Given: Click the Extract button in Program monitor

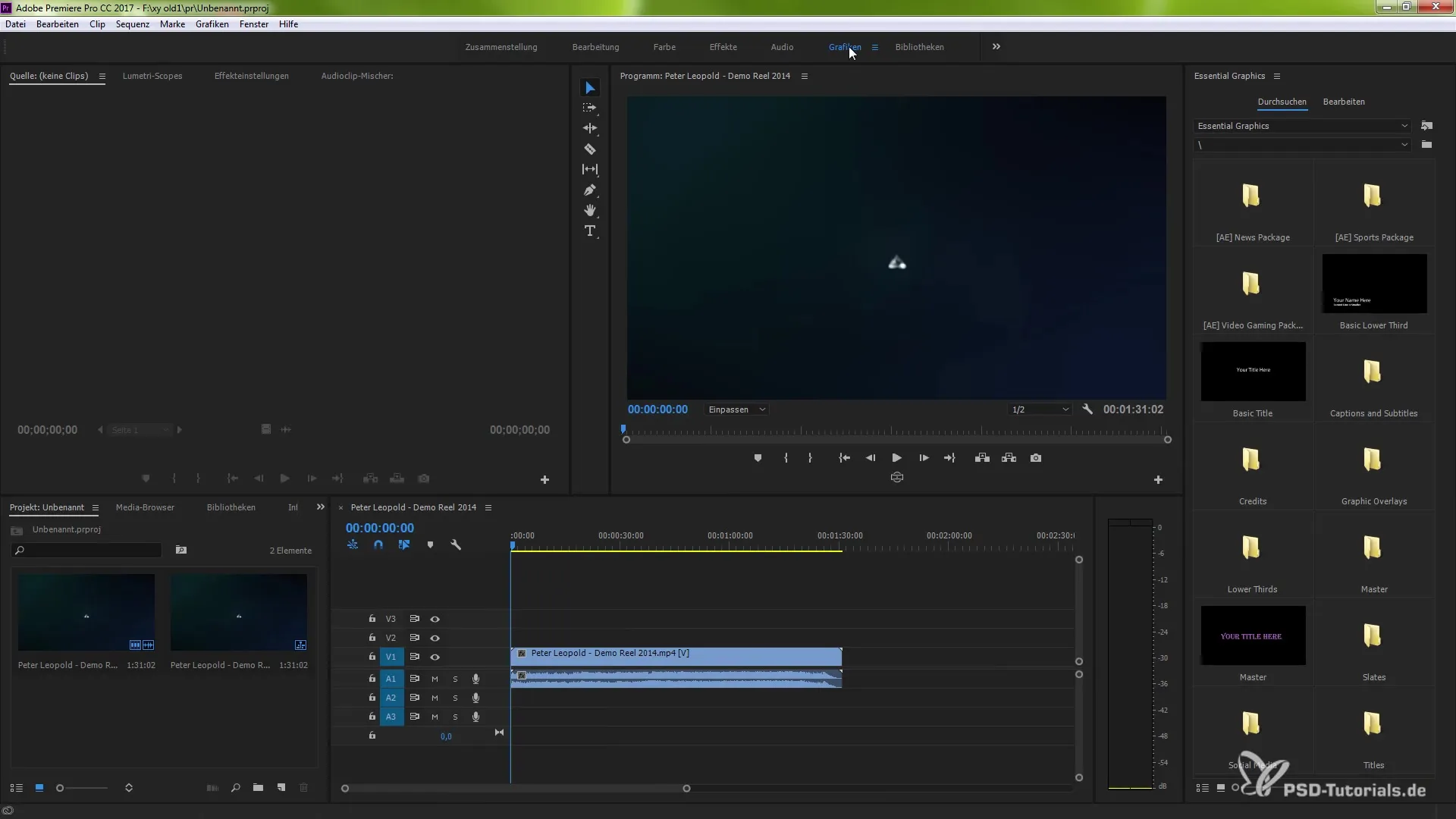Looking at the screenshot, I should [x=1009, y=458].
